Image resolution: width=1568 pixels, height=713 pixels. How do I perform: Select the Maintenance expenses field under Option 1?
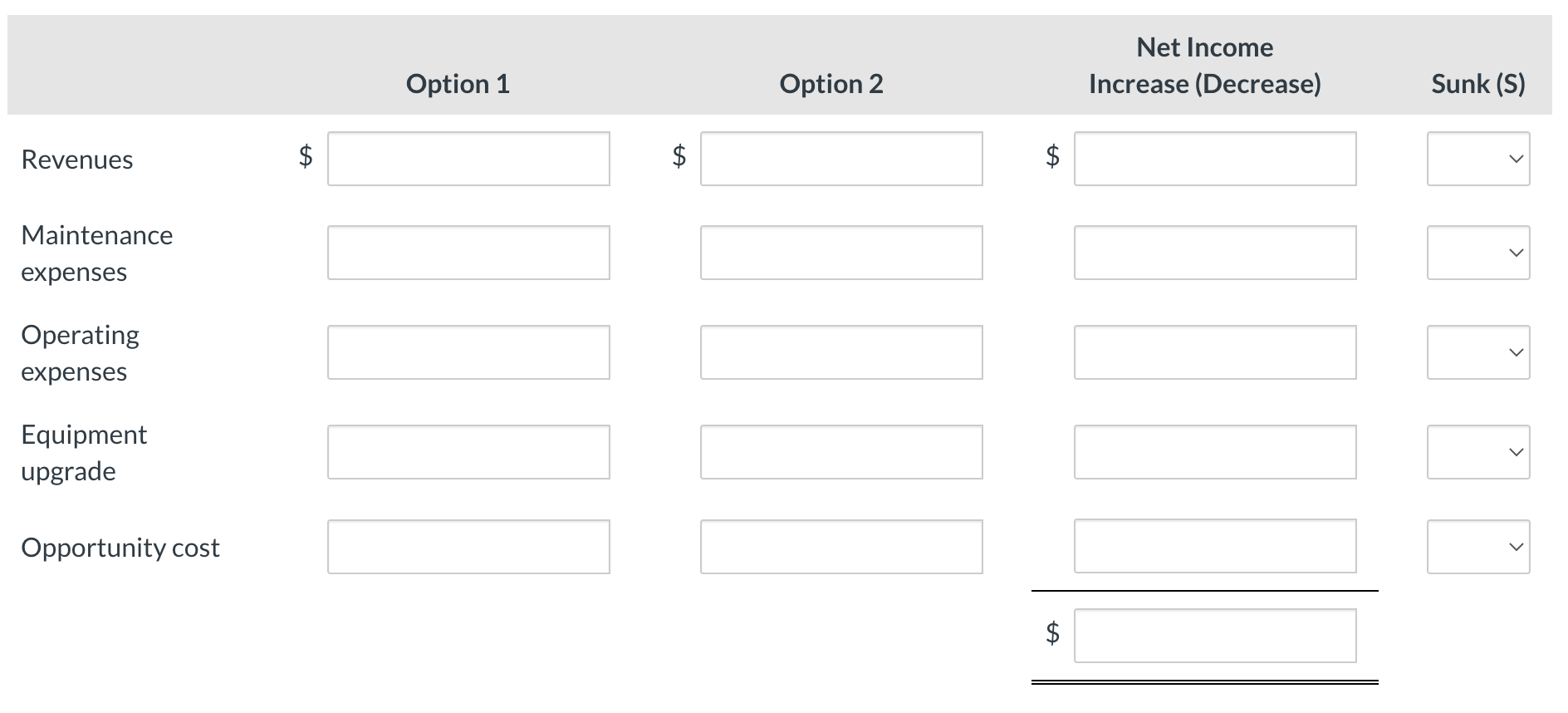coord(468,253)
